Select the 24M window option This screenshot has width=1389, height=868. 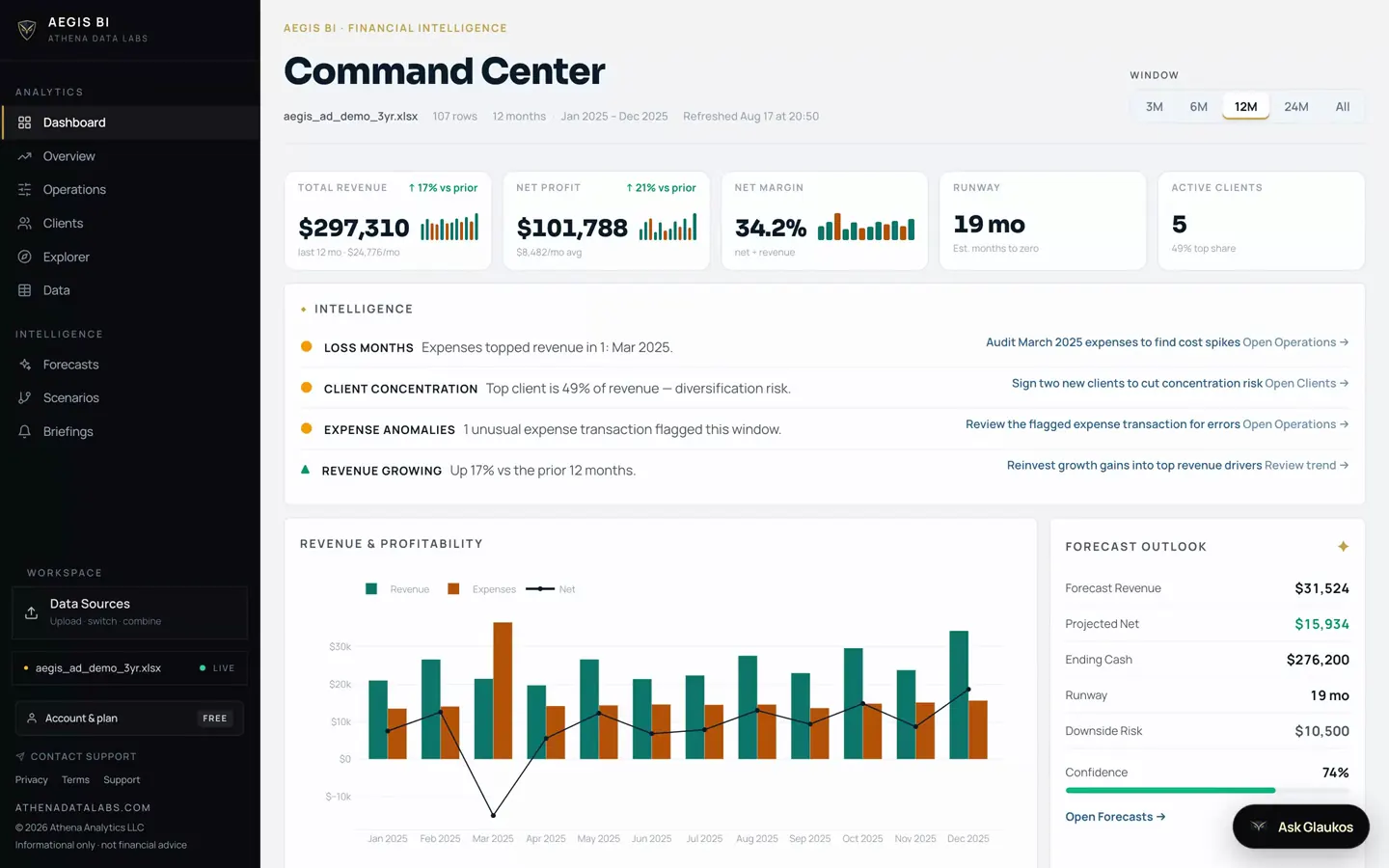click(x=1296, y=107)
